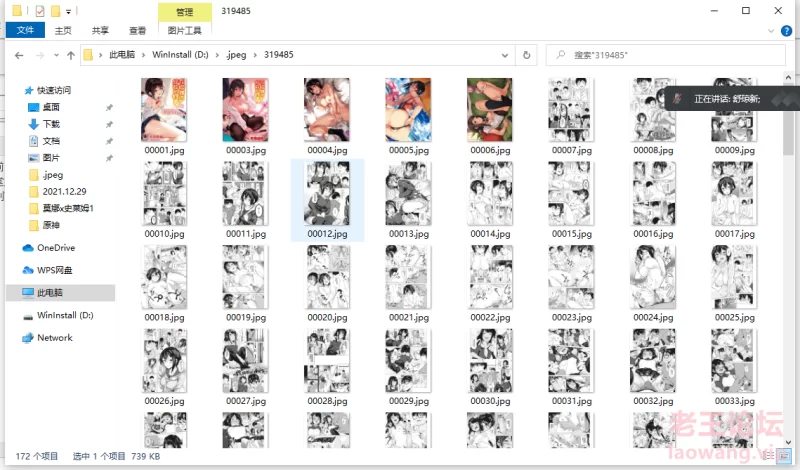The image size is (800, 470).
Task: Open 下载 in the sidebar
Action: pyautogui.click(x=51, y=124)
